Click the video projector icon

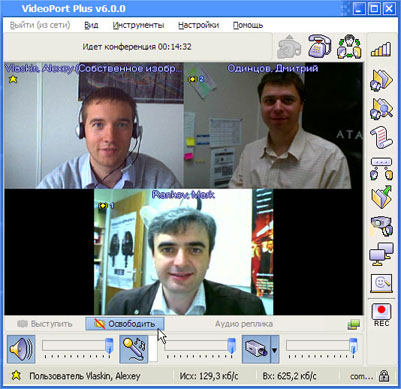click(382, 226)
